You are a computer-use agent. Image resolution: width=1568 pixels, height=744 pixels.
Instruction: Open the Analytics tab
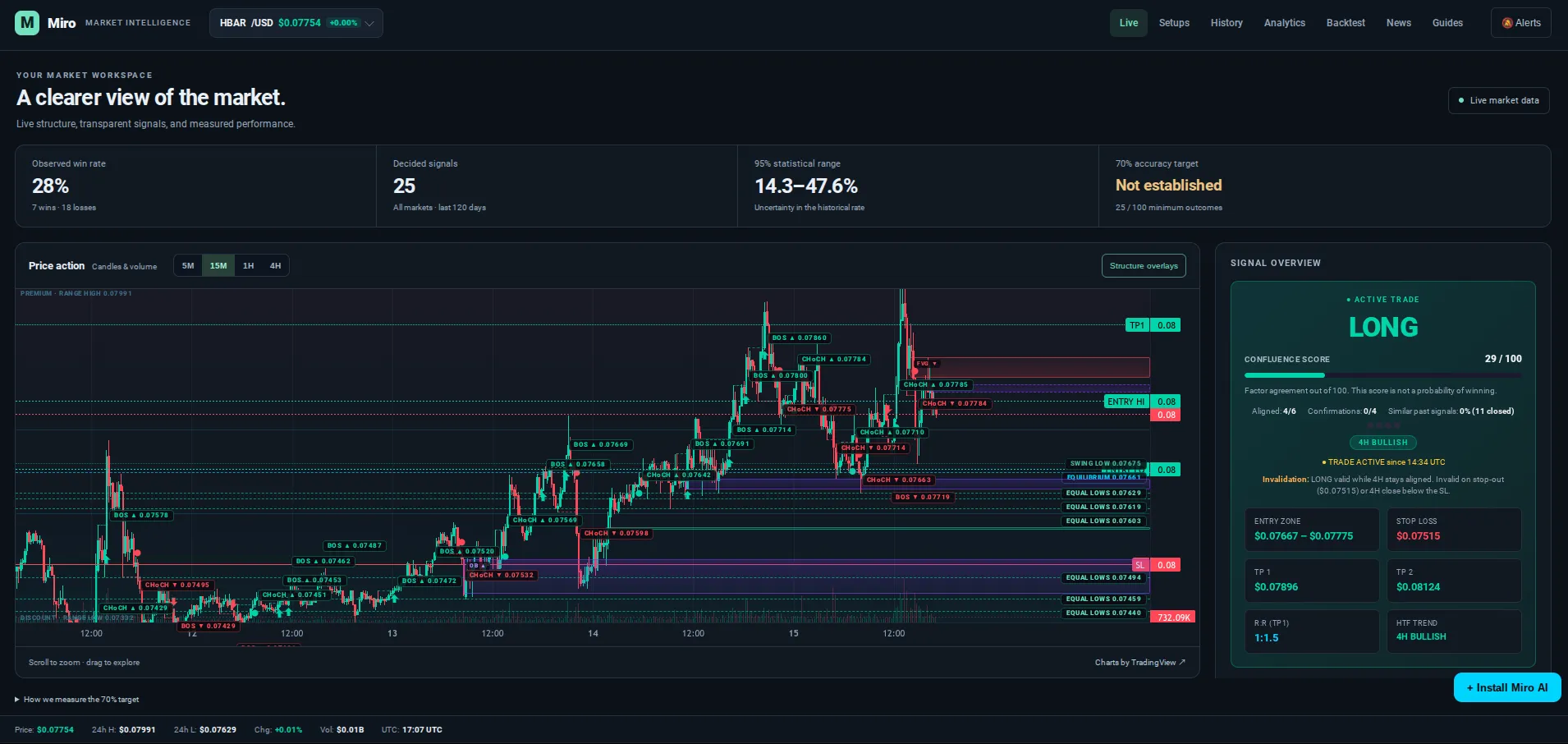1285,23
